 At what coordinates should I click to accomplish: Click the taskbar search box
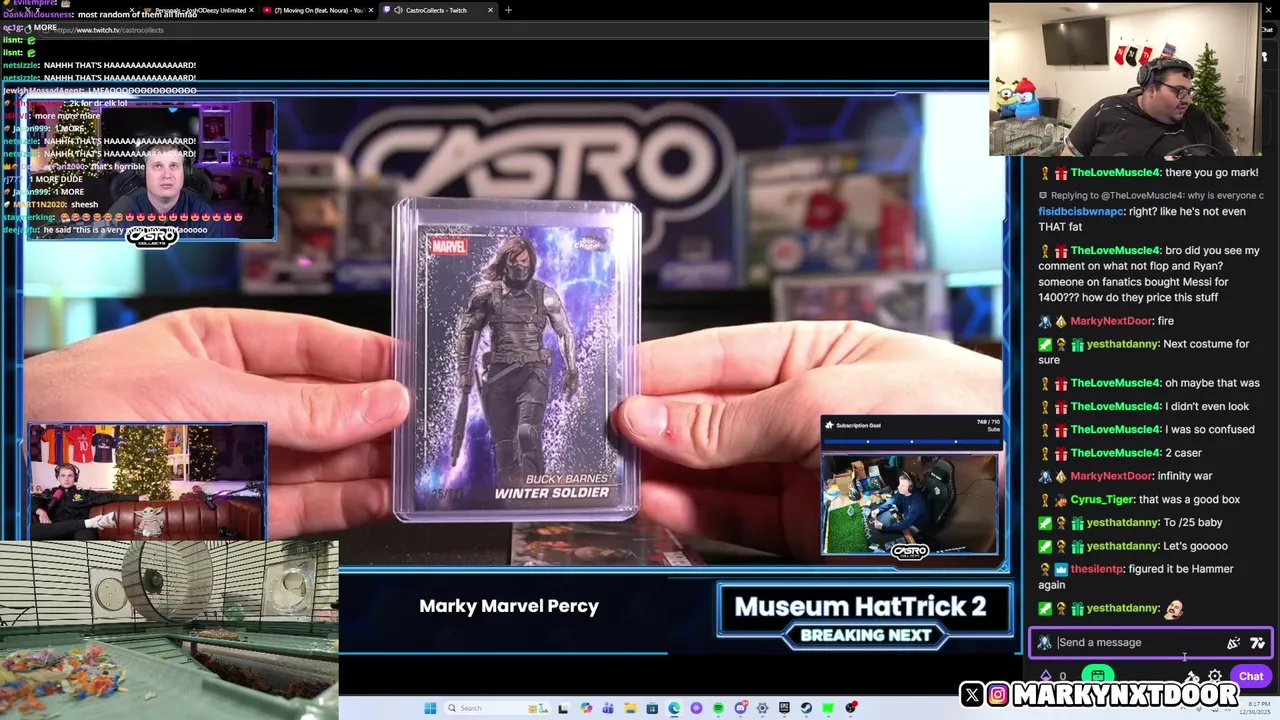point(497,708)
